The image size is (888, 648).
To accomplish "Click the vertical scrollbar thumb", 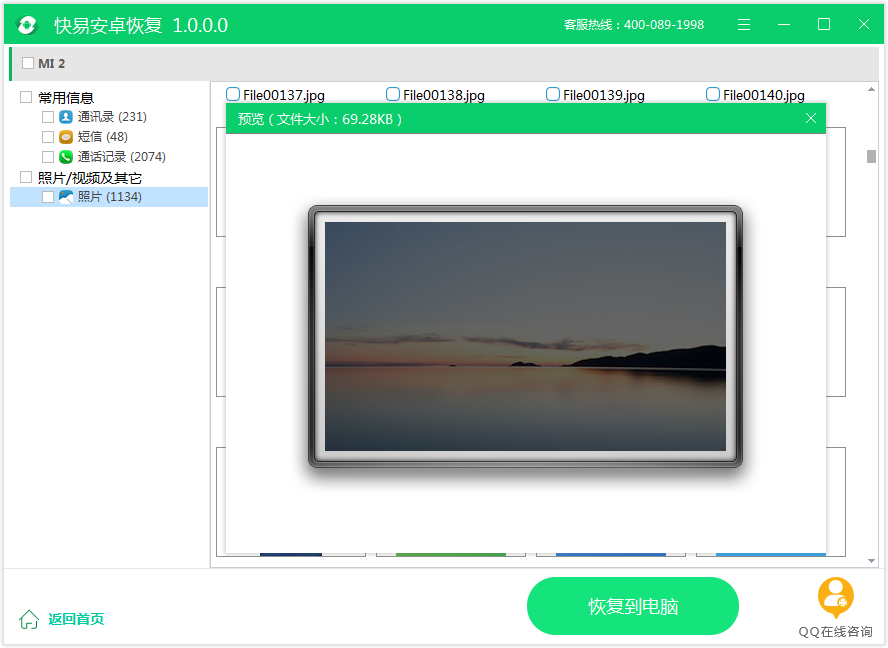I will click(x=871, y=156).
